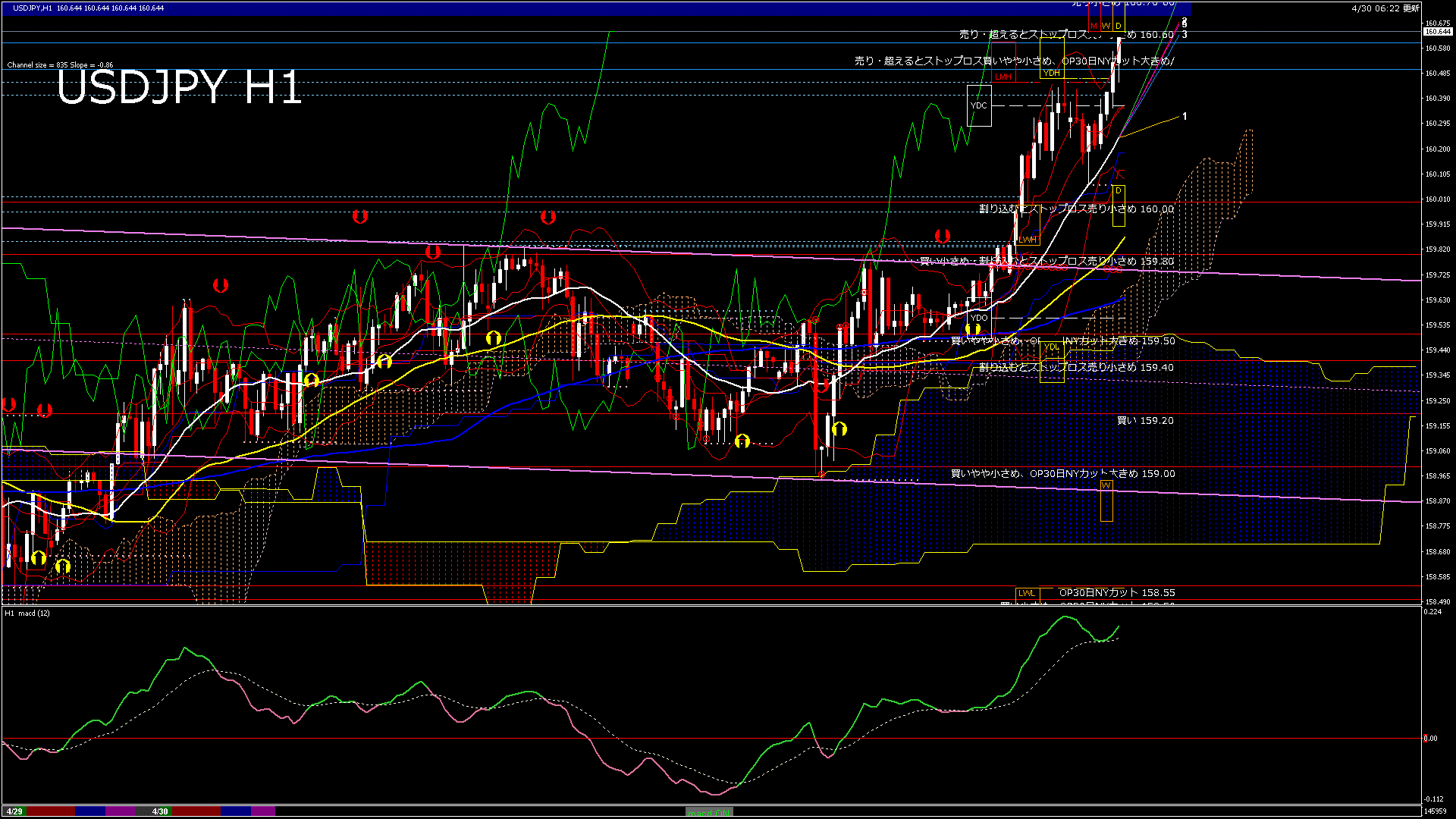Click the '買い 159.20' order label
Viewport: 1456px width, 819px height.
(x=1145, y=420)
